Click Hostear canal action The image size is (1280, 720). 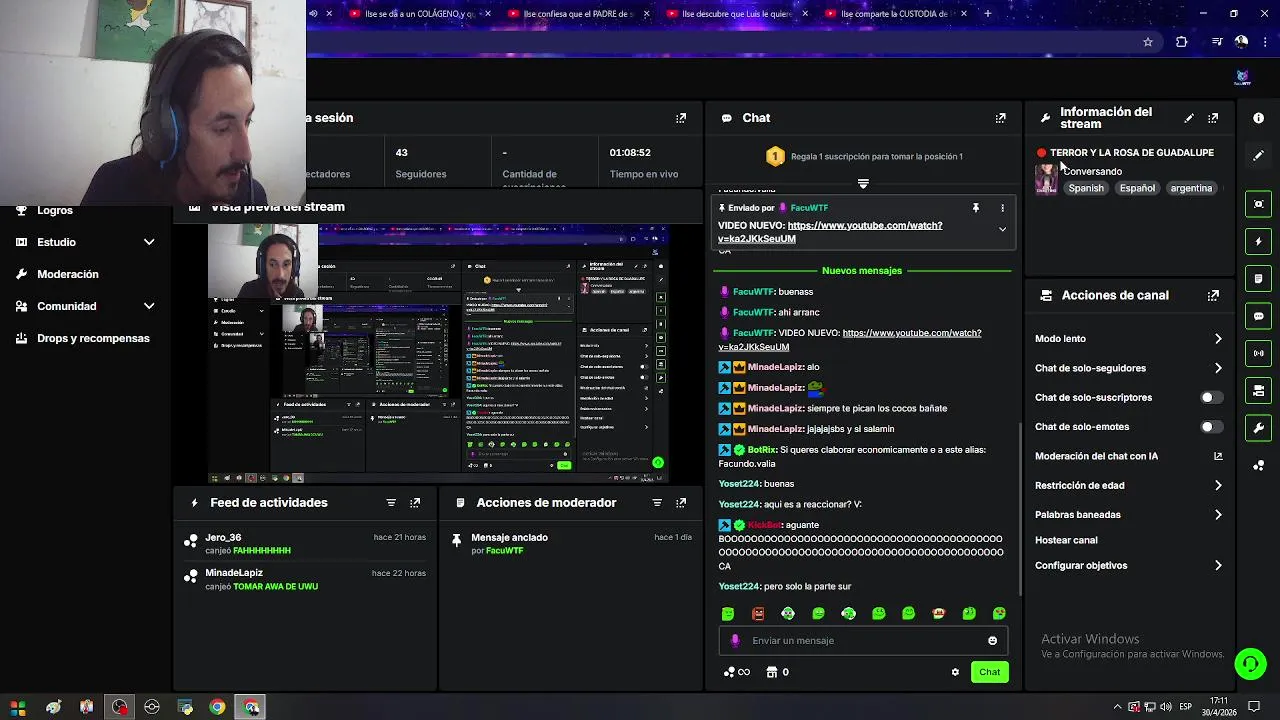click(x=1066, y=540)
